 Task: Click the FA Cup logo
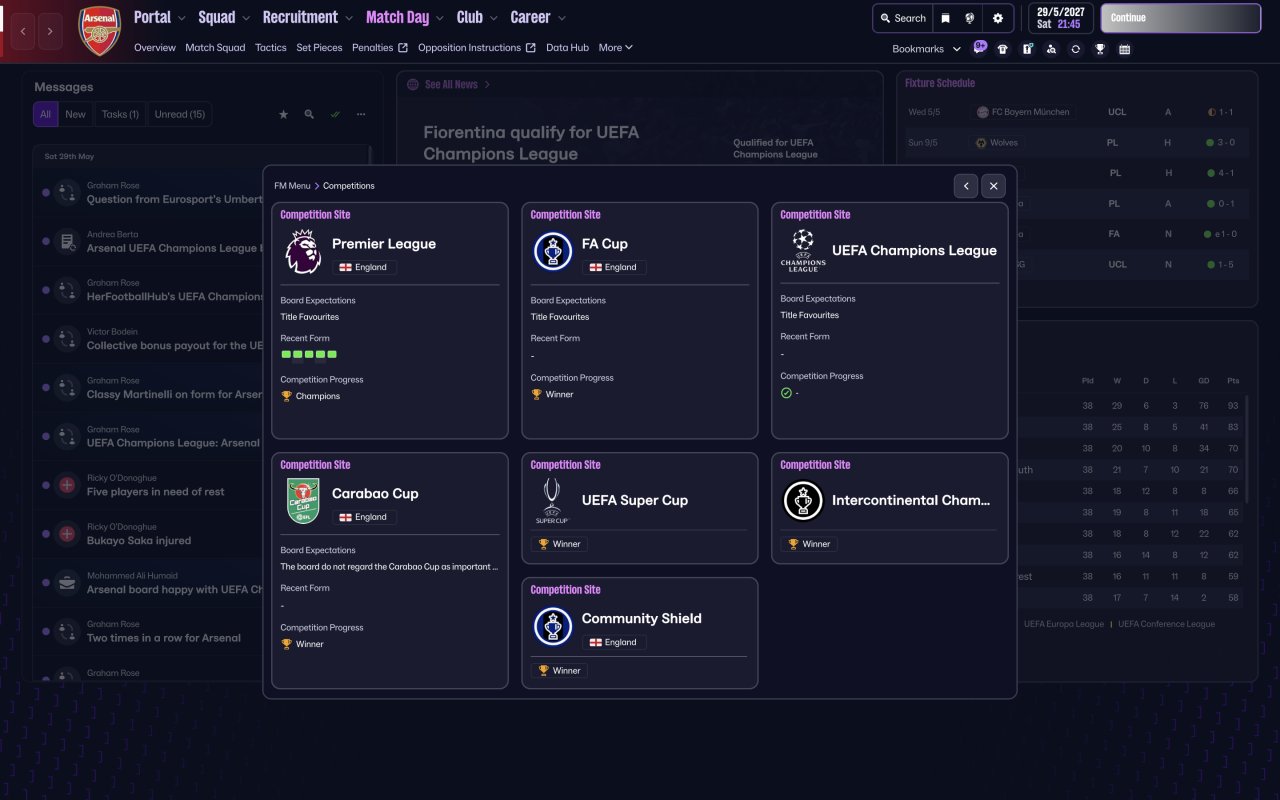point(553,251)
